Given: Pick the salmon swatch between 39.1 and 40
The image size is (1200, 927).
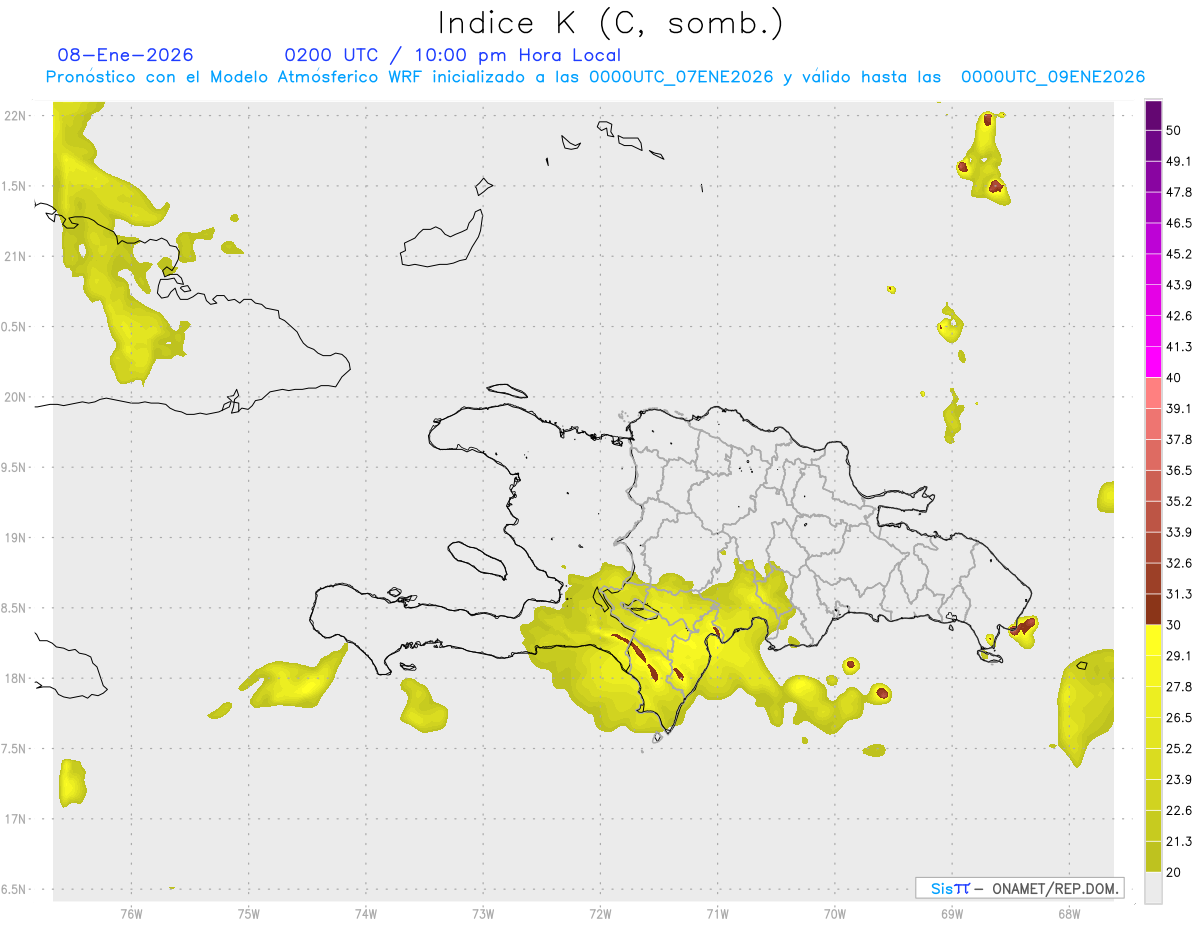Looking at the screenshot, I should (1153, 393).
